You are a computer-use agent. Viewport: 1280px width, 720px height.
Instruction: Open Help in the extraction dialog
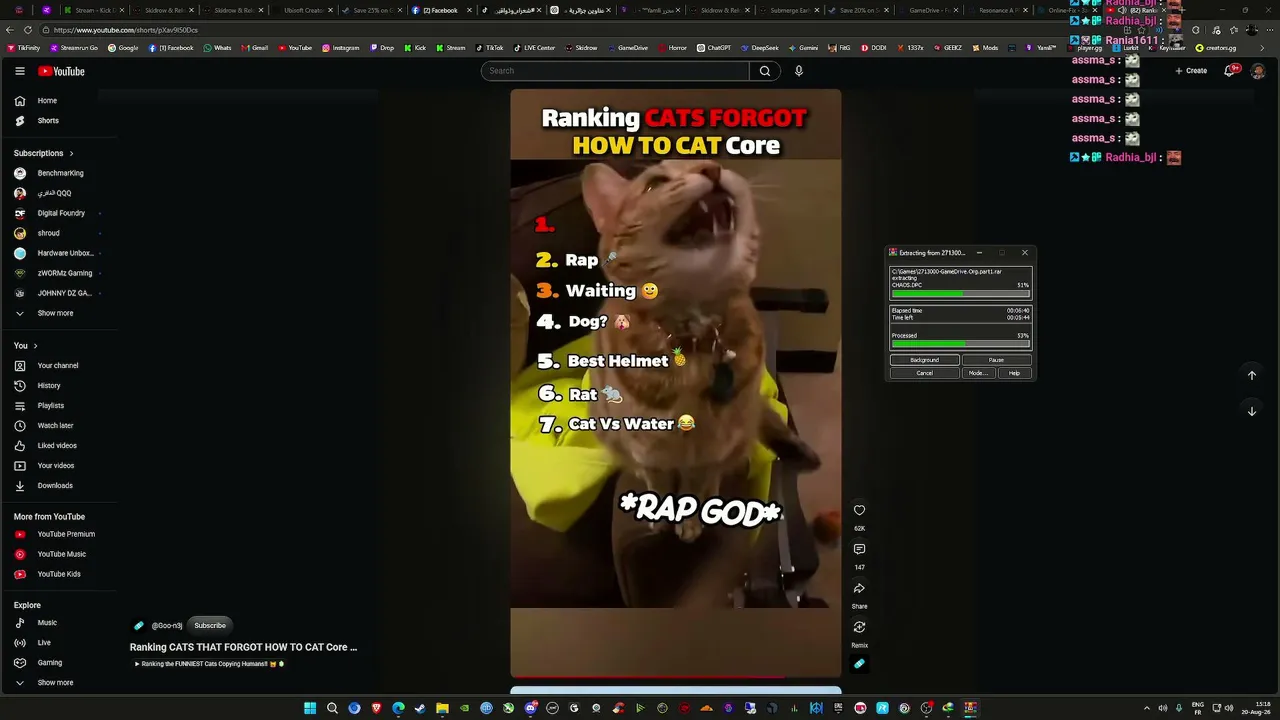(x=1014, y=373)
